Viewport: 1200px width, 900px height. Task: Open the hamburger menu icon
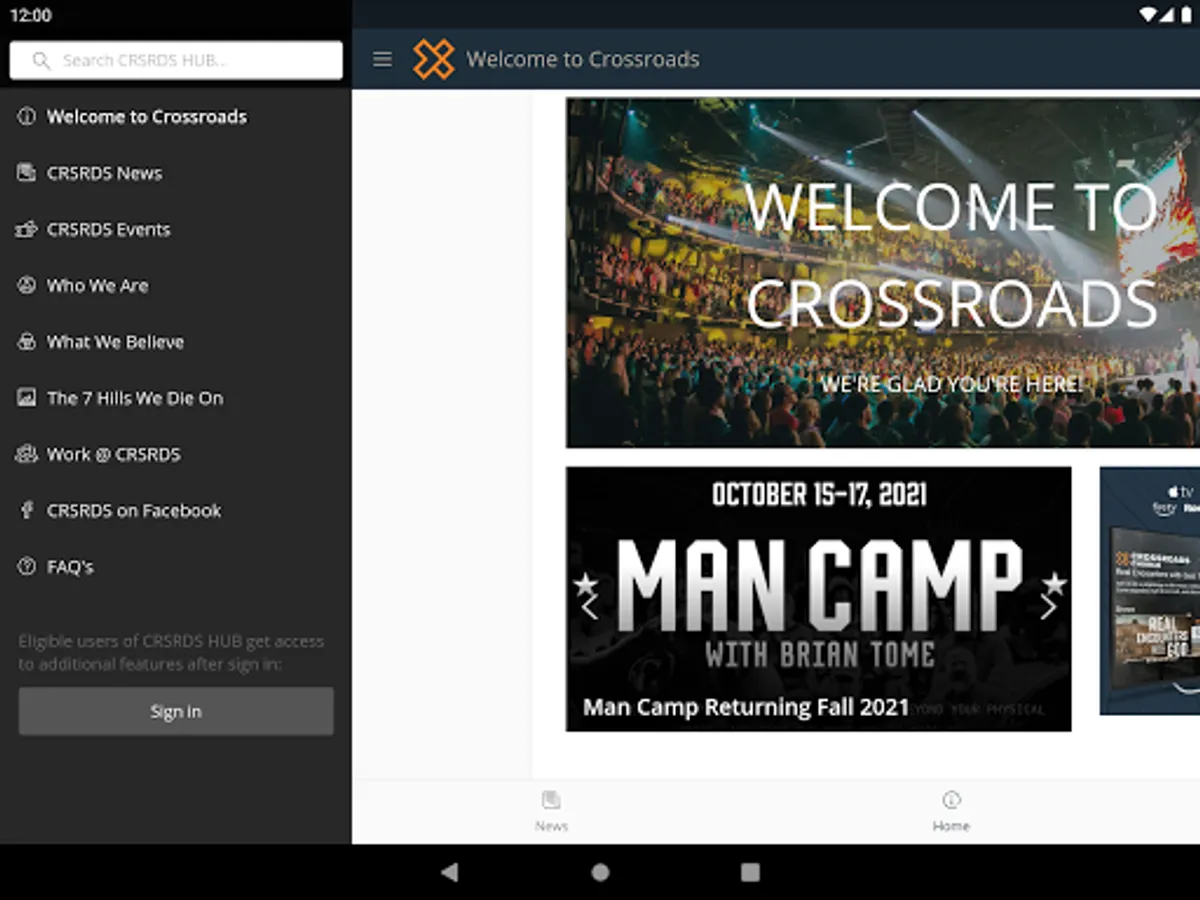coord(382,59)
